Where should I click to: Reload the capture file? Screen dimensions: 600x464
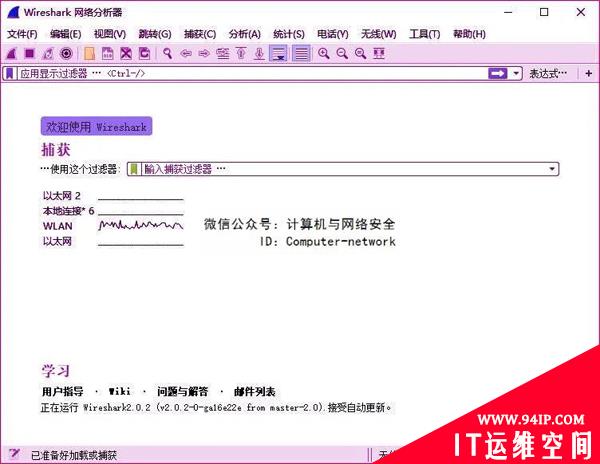[144, 54]
